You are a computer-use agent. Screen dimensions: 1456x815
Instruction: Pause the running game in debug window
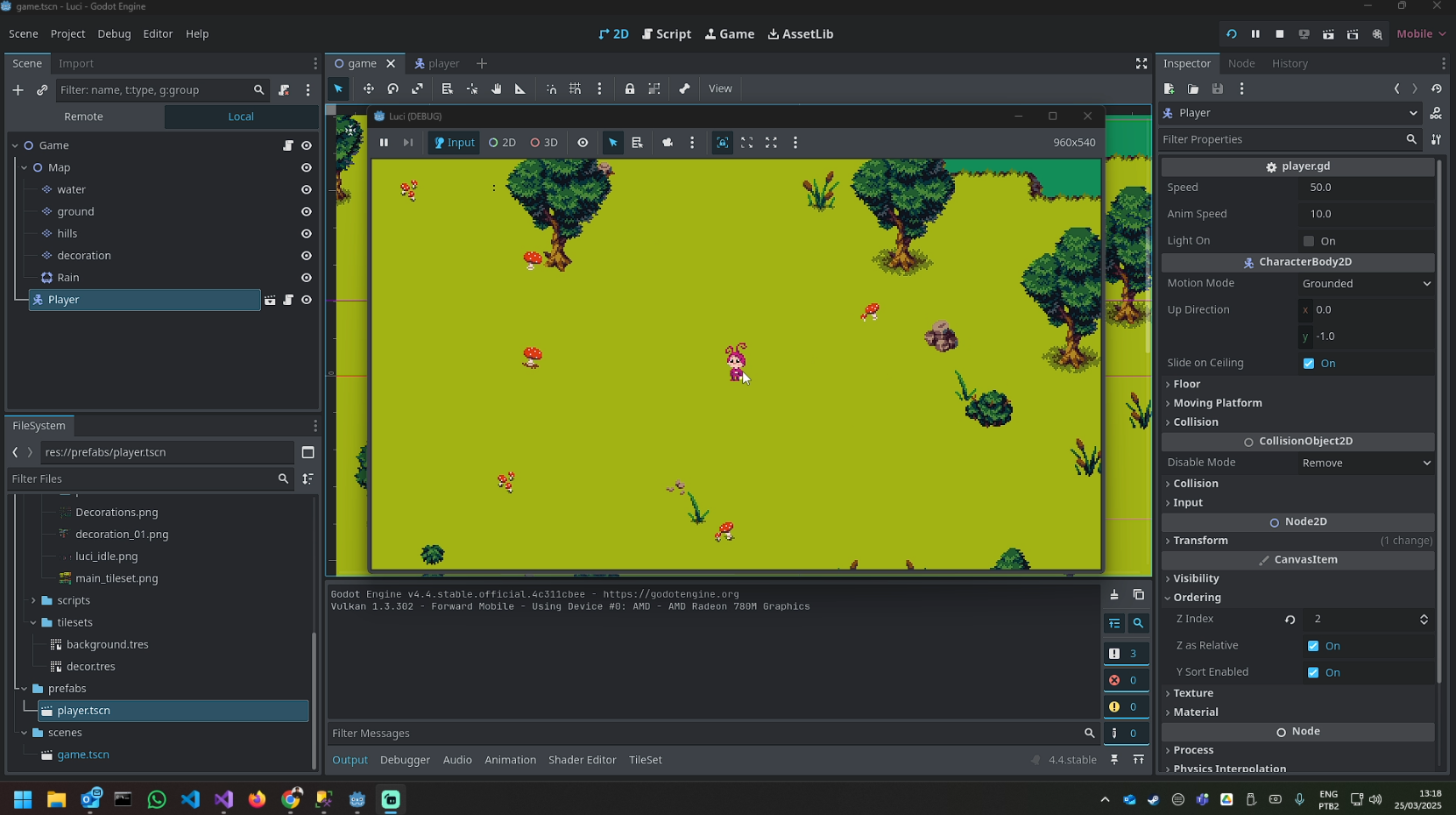[x=384, y=143]
